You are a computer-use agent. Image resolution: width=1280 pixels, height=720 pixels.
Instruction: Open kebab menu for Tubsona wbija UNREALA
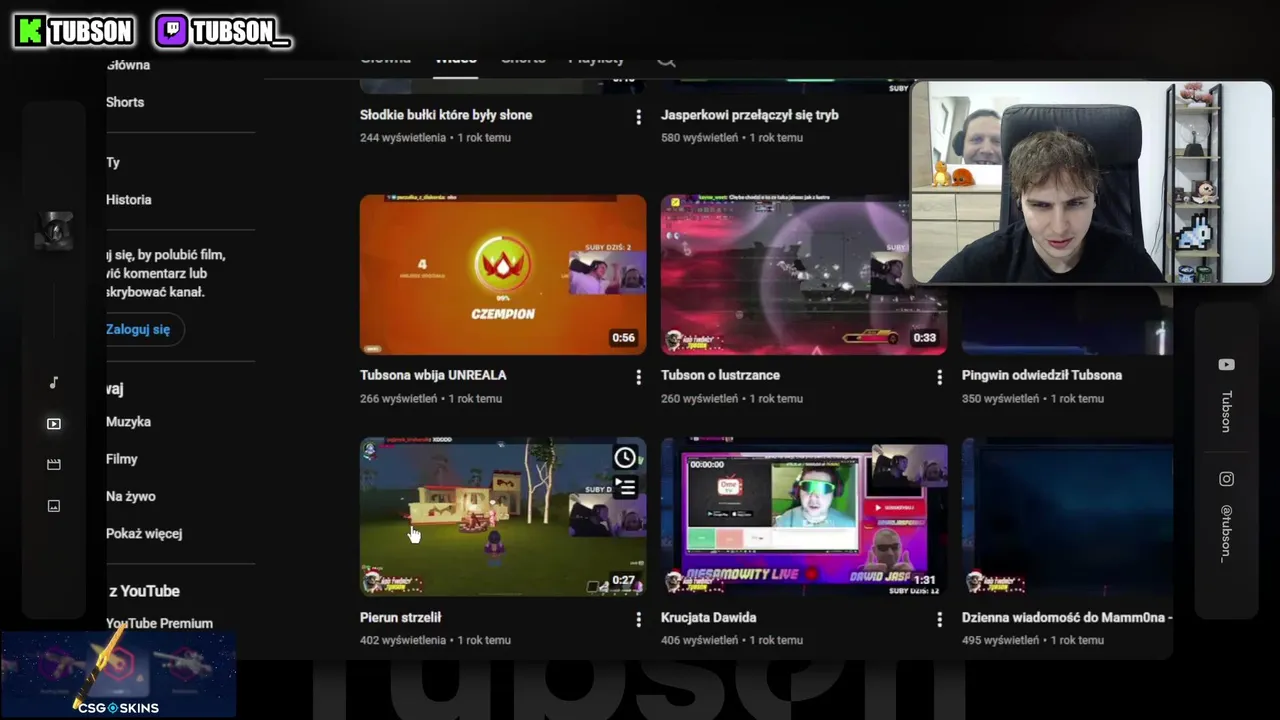point(638,377)
